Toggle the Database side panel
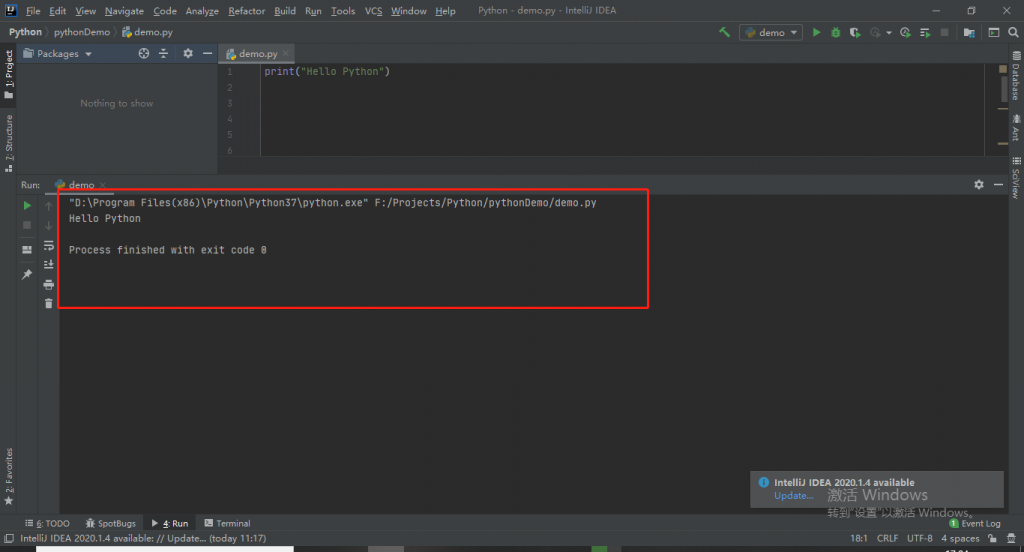Image resolution: width=1024 pixels, height=552 pixels. click(1016, 76)
